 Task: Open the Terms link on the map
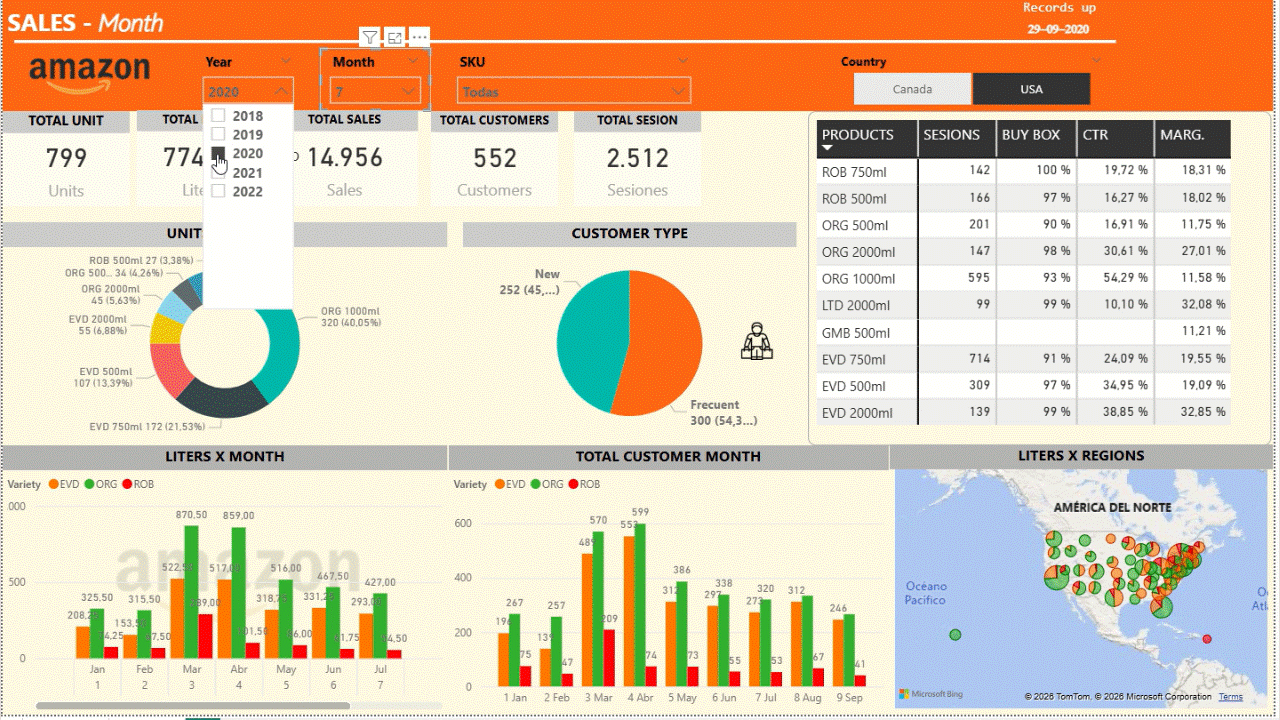tap(1230, 697)
